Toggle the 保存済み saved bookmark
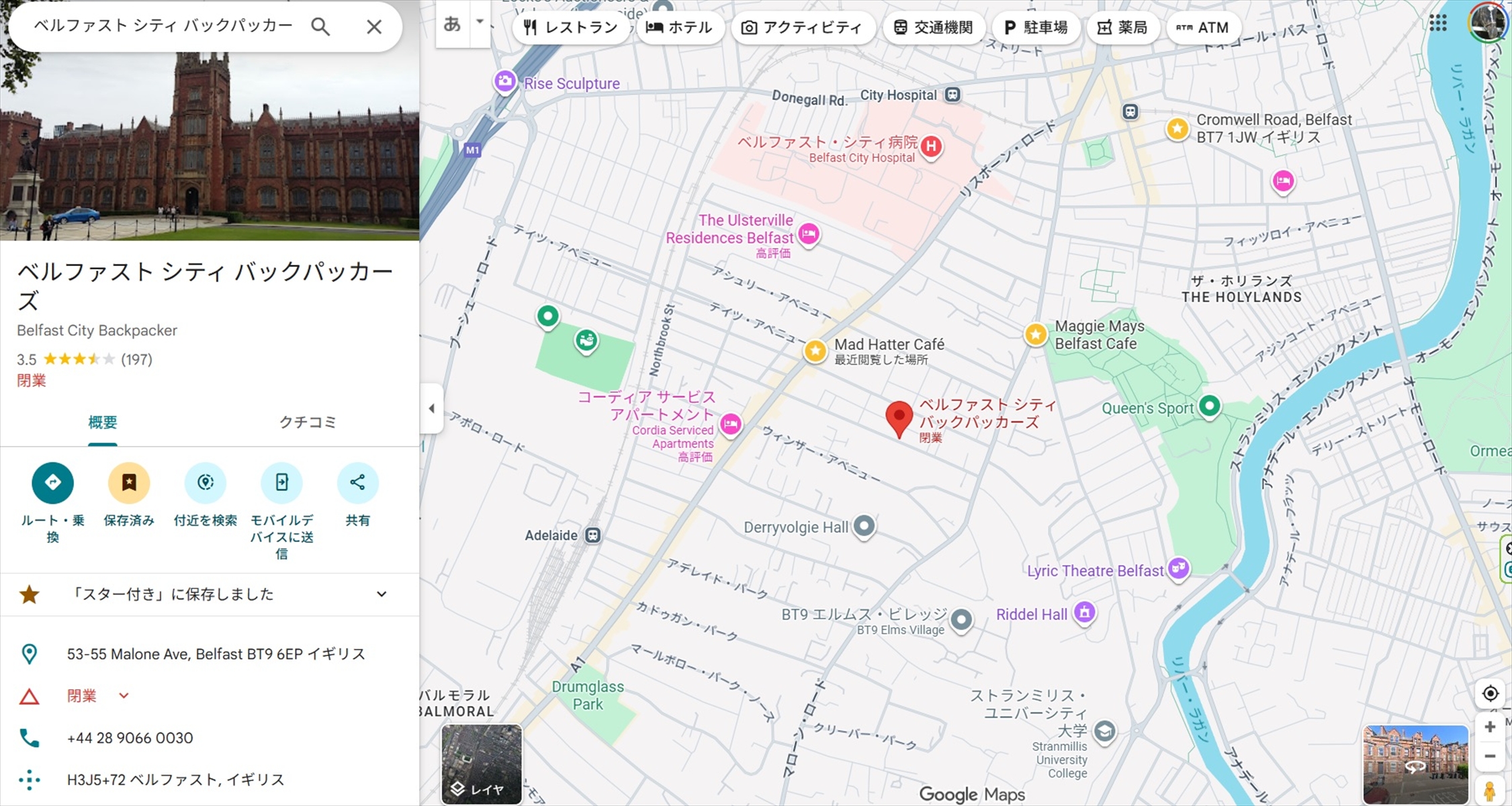Image resolution: width=1512 pixels, height=806 pixels. [129, 482]
